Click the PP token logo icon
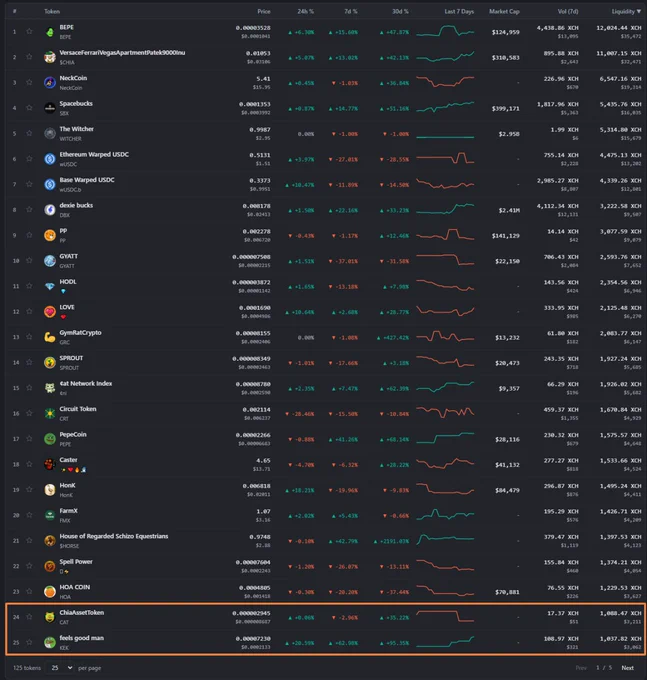Image resolution: width=647 pixels, height=680 pixels. (50, 235)
